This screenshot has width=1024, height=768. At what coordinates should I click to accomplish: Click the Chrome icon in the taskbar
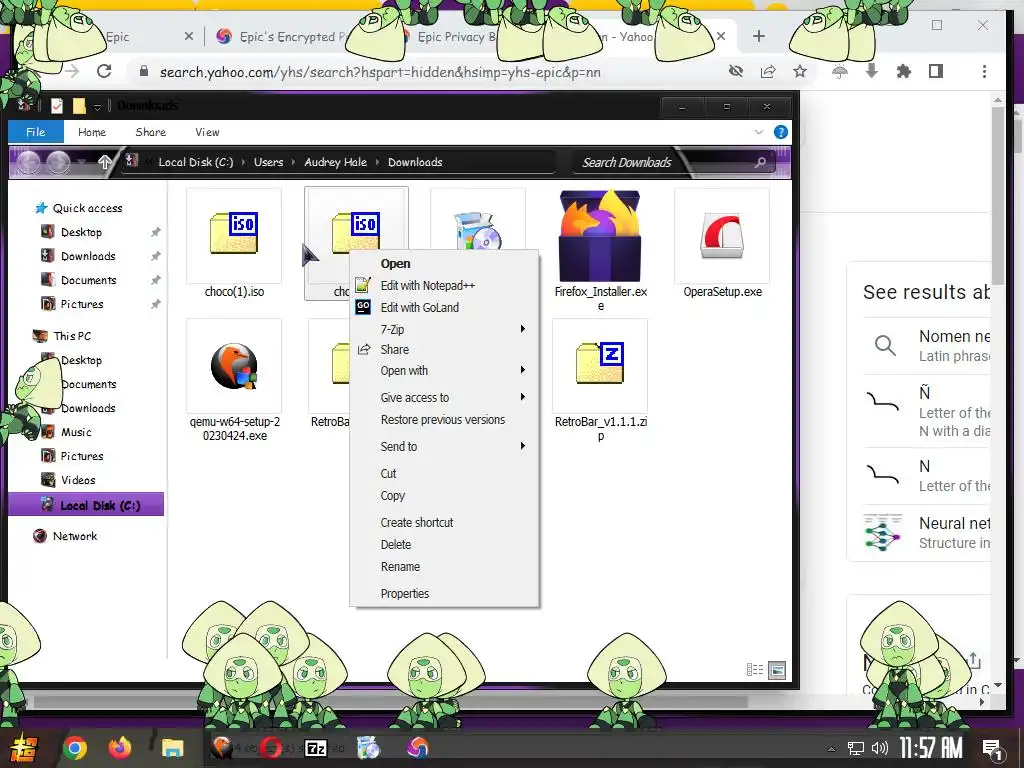(74, 748)
